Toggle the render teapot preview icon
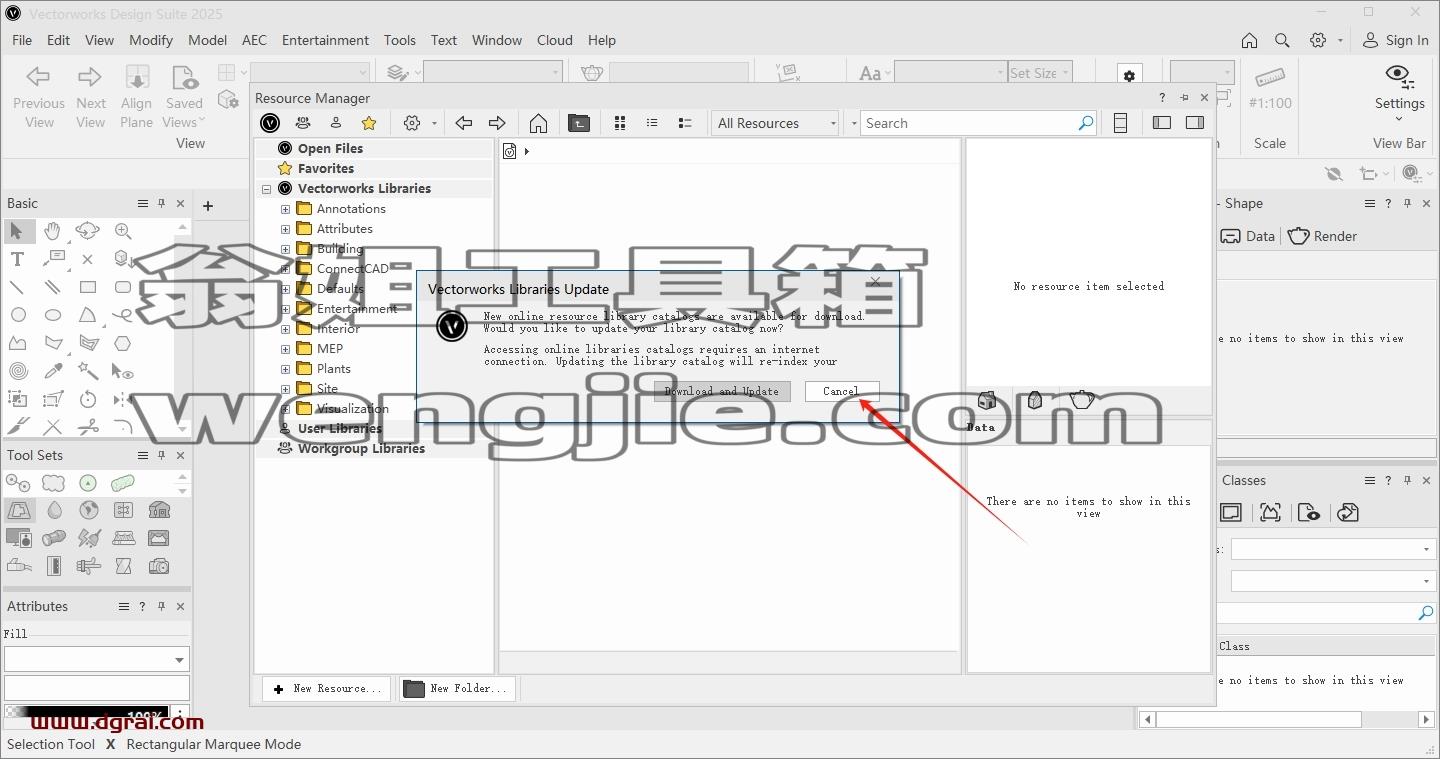 (1081, 400)
